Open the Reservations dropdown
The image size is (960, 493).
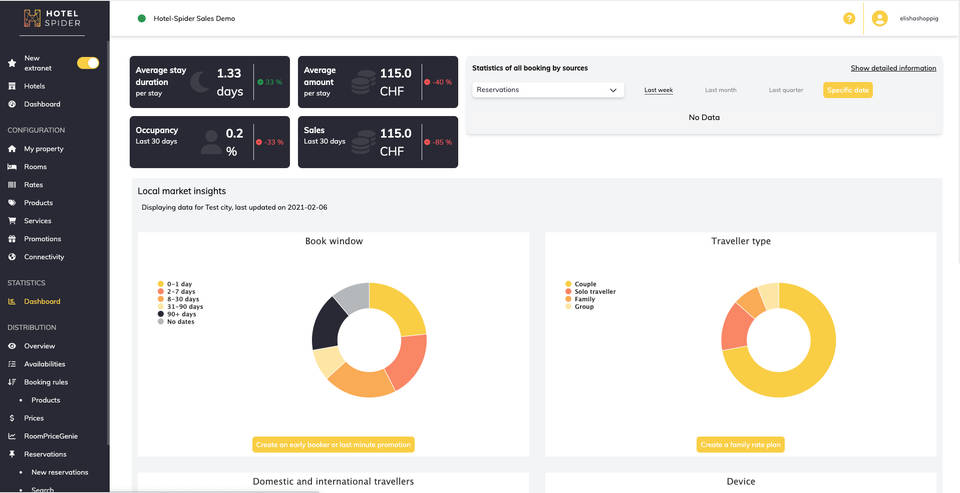coord(547,90)
